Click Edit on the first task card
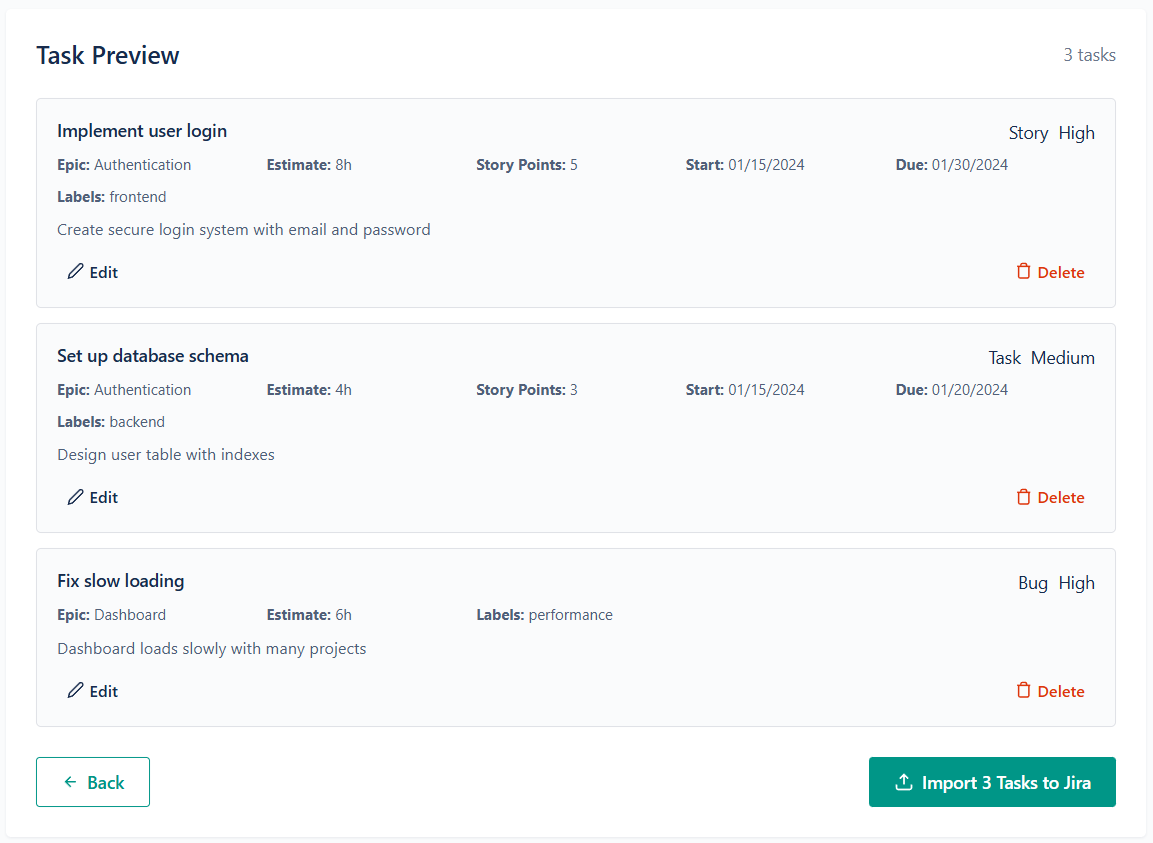Screen dimensions: 1153x843 point(92,271)
